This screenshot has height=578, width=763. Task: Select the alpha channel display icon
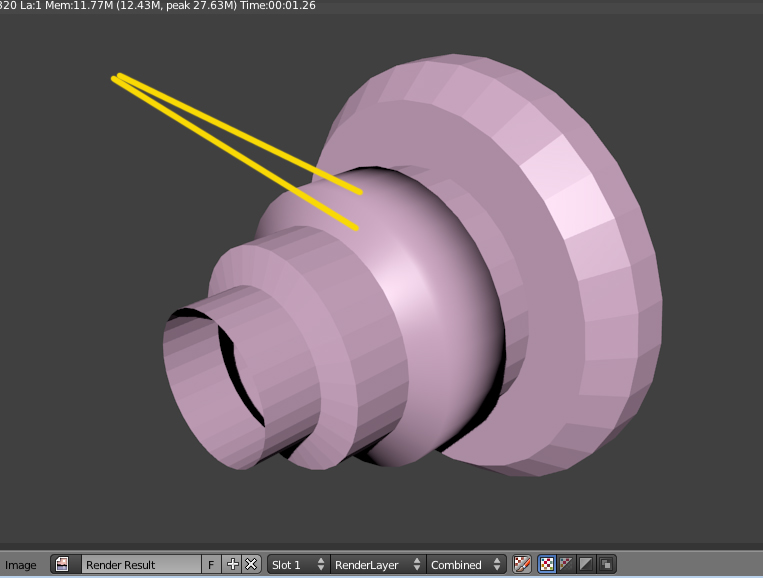586,564
